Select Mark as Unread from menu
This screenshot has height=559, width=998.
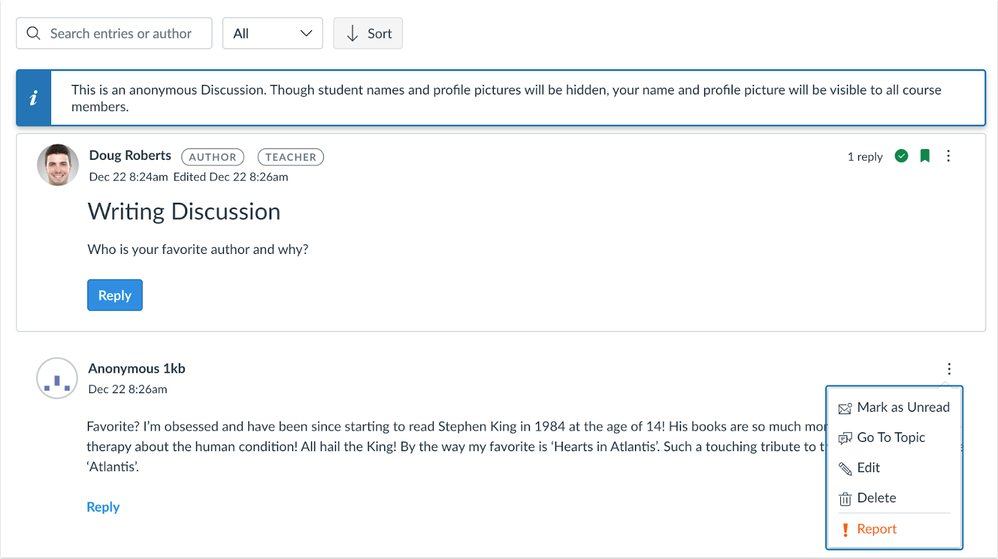894,407
